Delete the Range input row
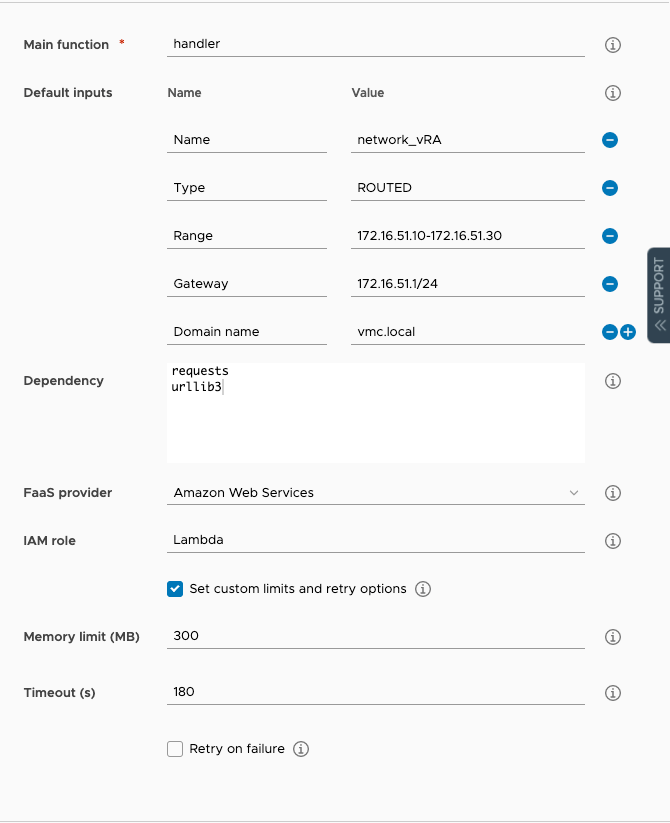Image resolution: width=670 pixels, height=823 pixels. [610, 236]
